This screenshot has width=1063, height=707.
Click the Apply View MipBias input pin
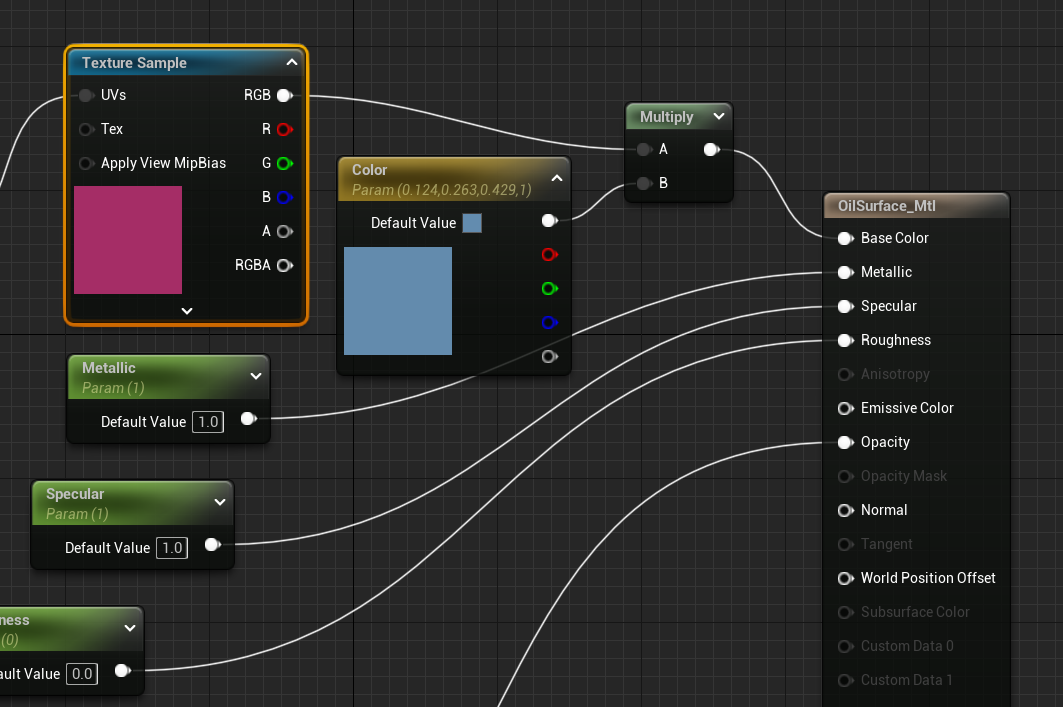click(x=86, y=163)
